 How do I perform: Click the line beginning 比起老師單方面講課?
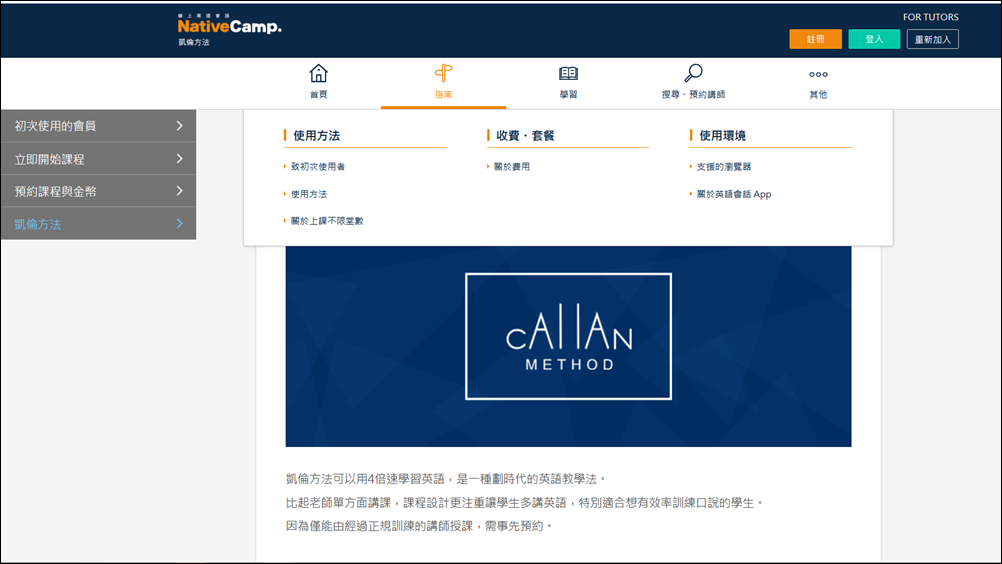coord(525,503)
